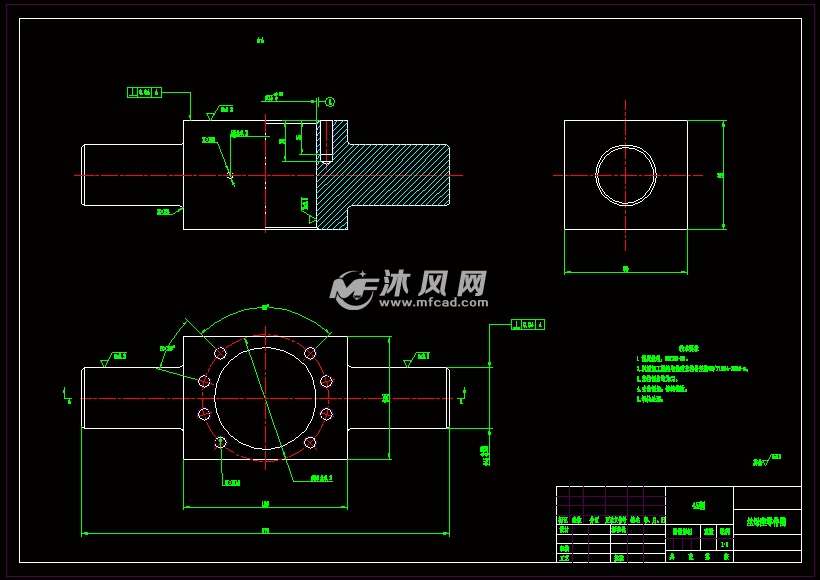Click the circular hole in the right side view
820x580 pixels.
point(627,175)
